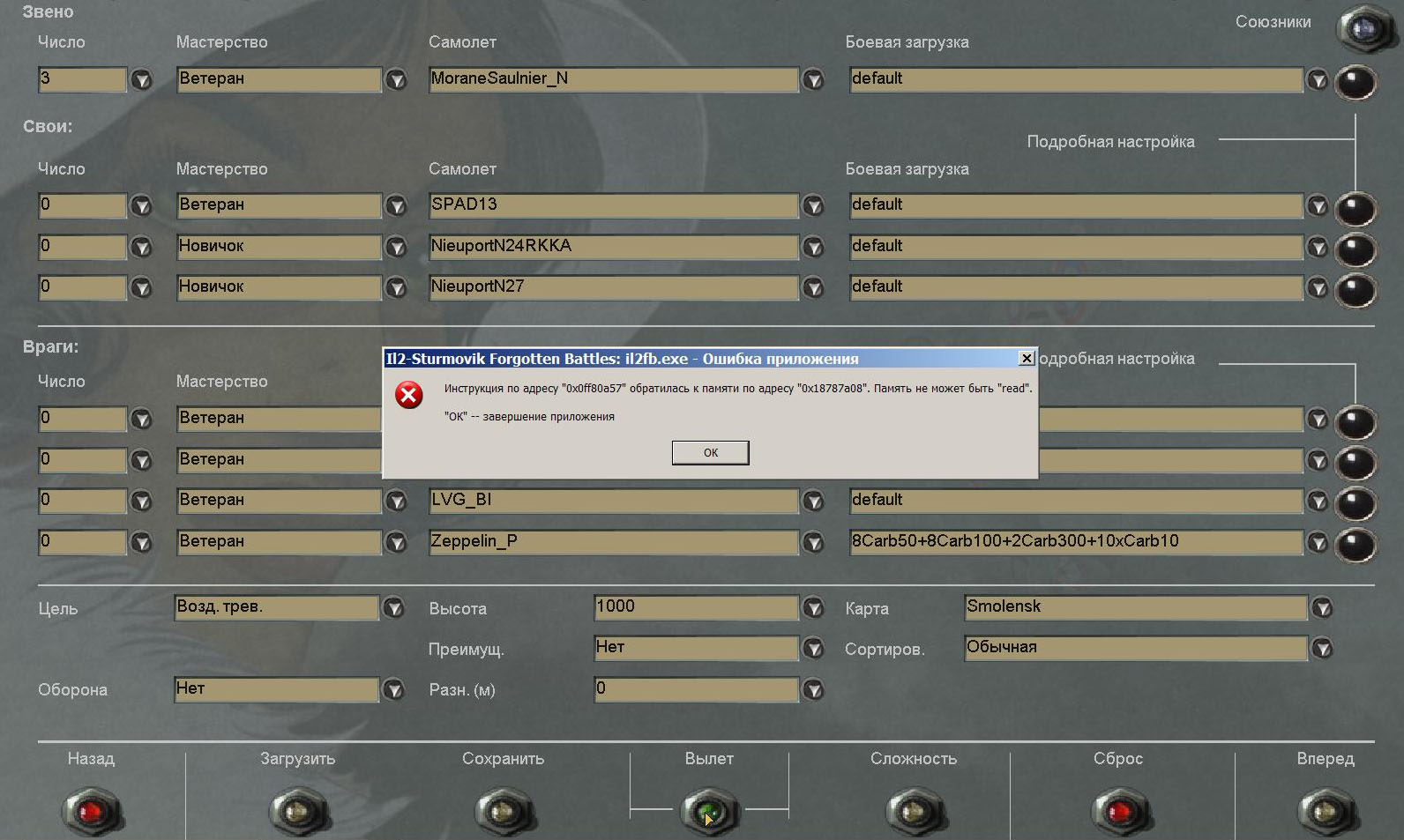Expand the loadout dropdown arrow in the NieuportN24RKKA row
Screen dimensions: 1404x840
1318,248
